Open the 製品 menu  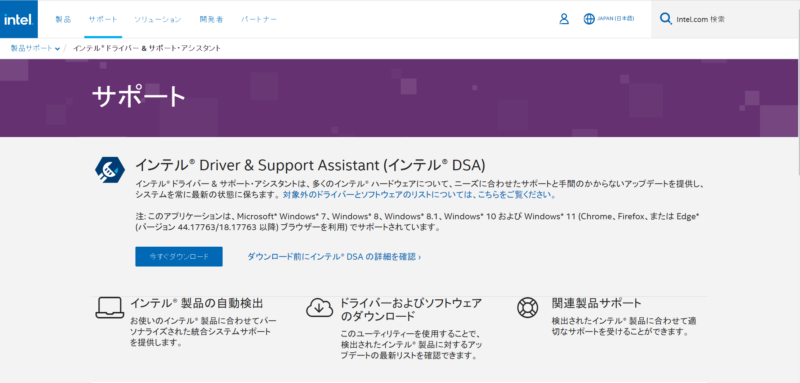pyautogui.click(x=63, y=19)
